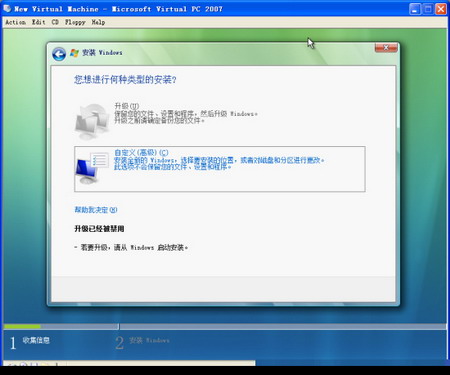Click the blue back arrow in setup
450x375 pixels.
click(59, 54)
